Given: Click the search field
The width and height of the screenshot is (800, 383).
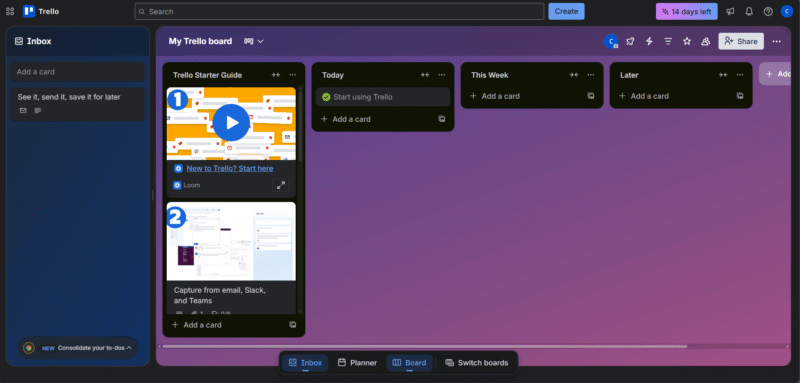Looking at the screenshot, I should coord(339,11).
